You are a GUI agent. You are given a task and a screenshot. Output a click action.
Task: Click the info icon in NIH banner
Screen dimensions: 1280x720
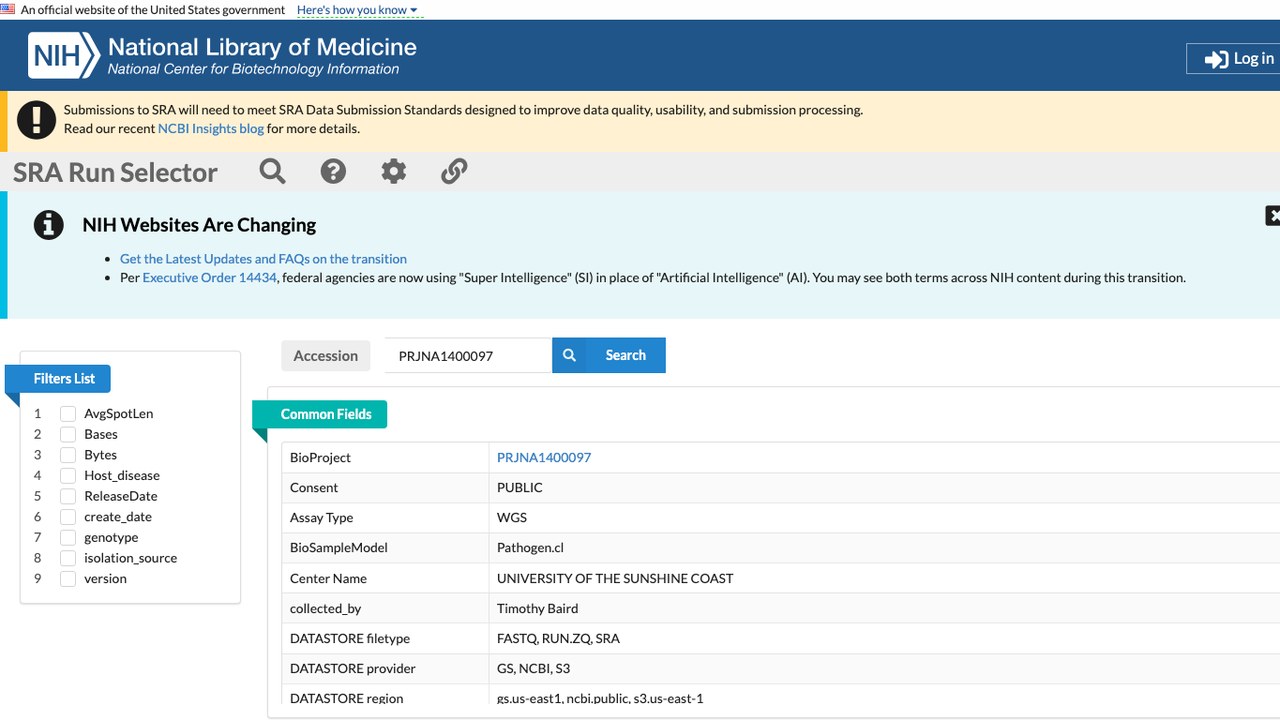coord(48,225)
